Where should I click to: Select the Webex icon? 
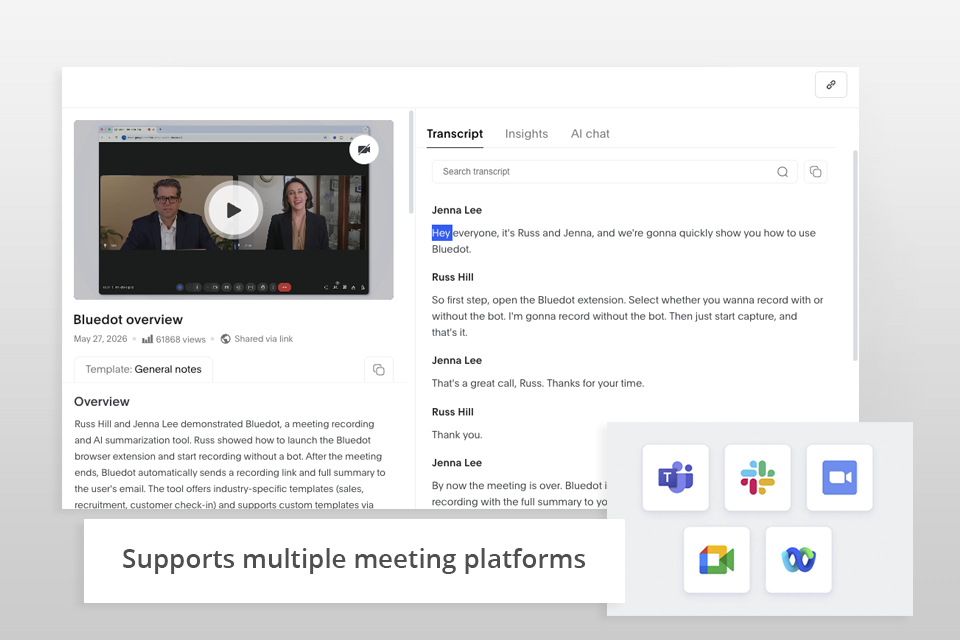click(x=798, y=559)
